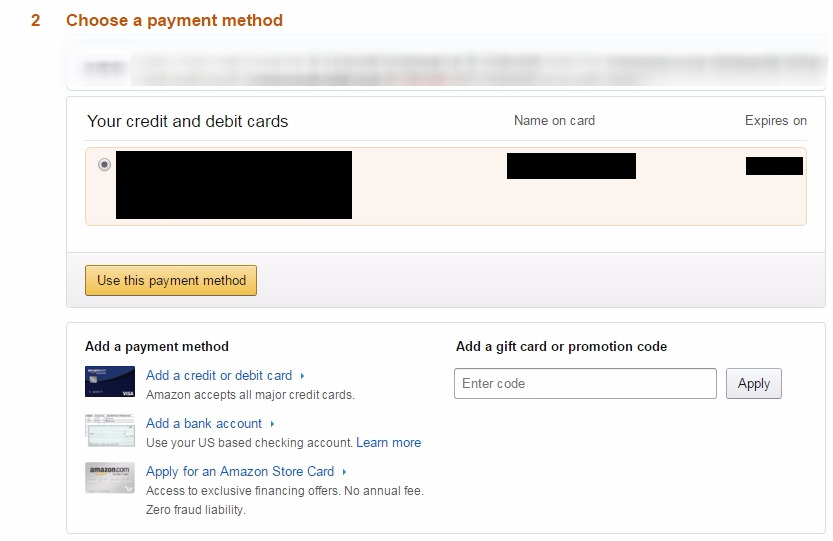Click the Name on card column header
833x541 pixels.
(554, 121)
